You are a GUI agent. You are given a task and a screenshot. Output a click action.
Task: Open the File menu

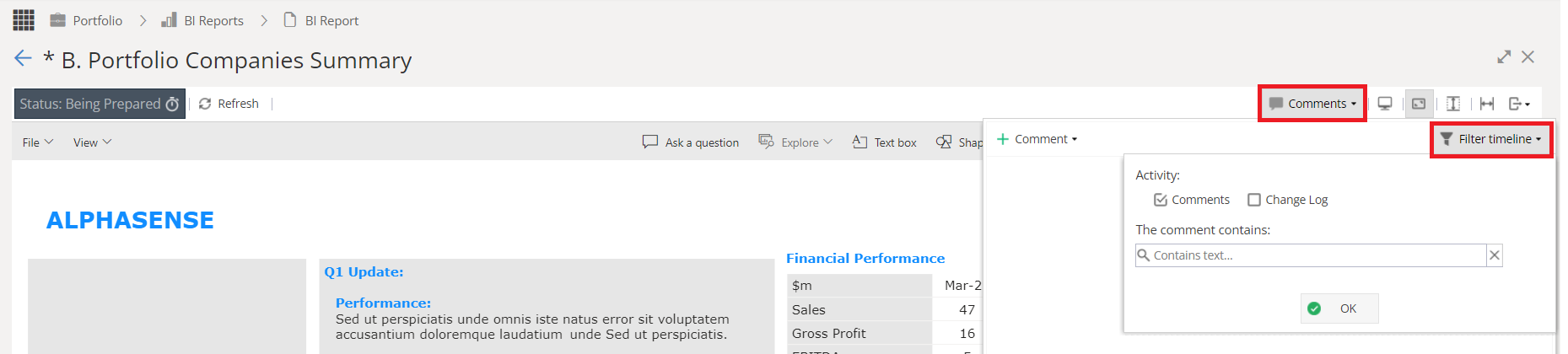click(x=38, y=142)
